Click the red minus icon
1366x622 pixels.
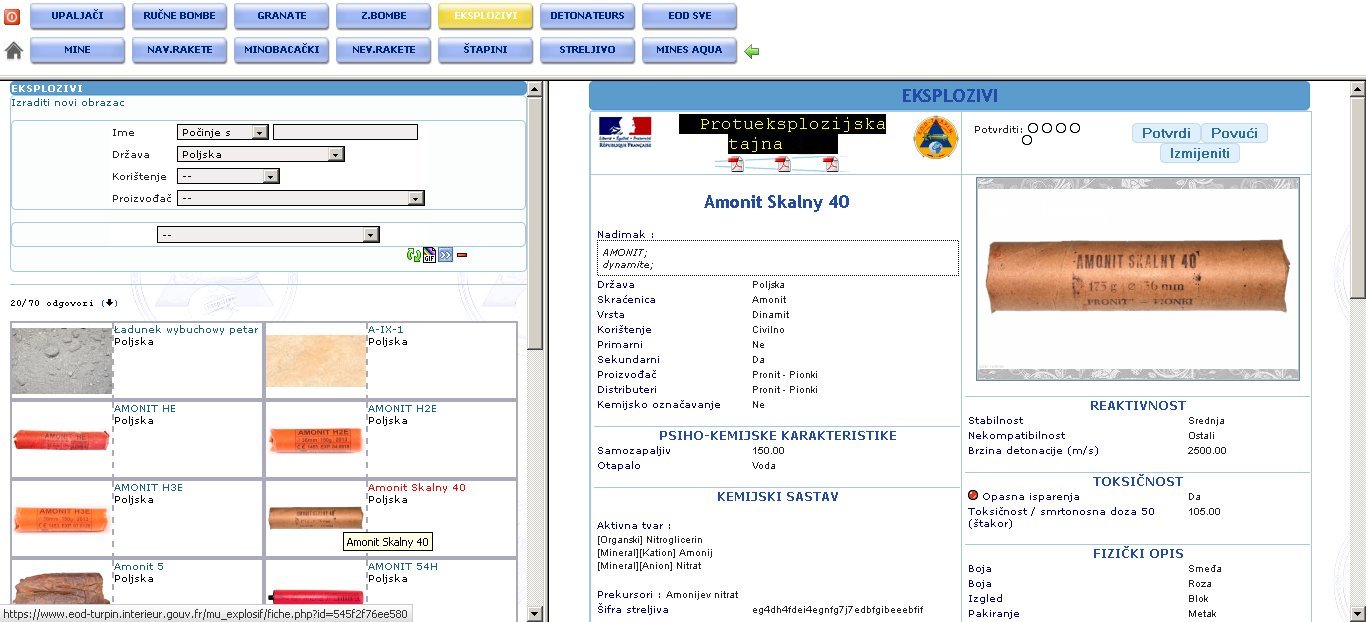[462, 255]
